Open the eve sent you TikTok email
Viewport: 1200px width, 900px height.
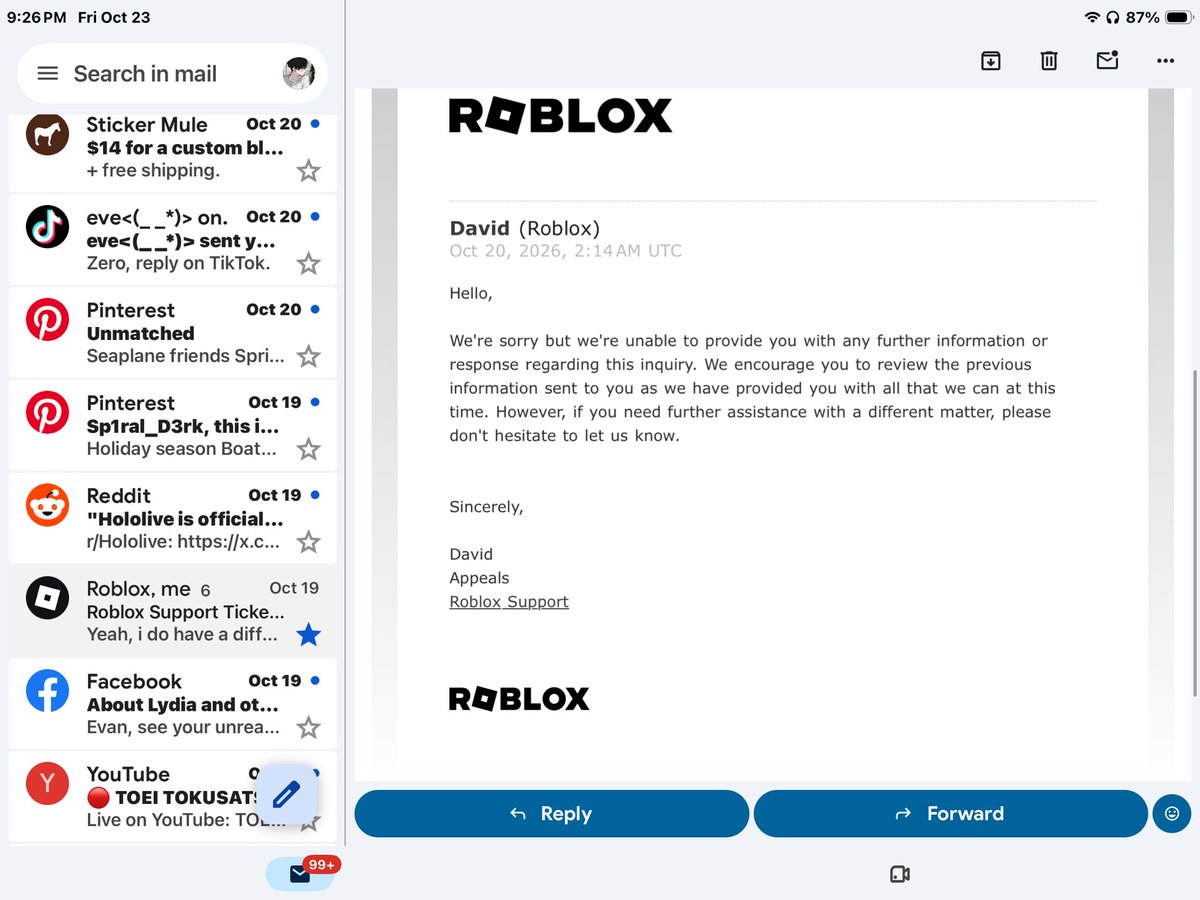pos(172,241)
